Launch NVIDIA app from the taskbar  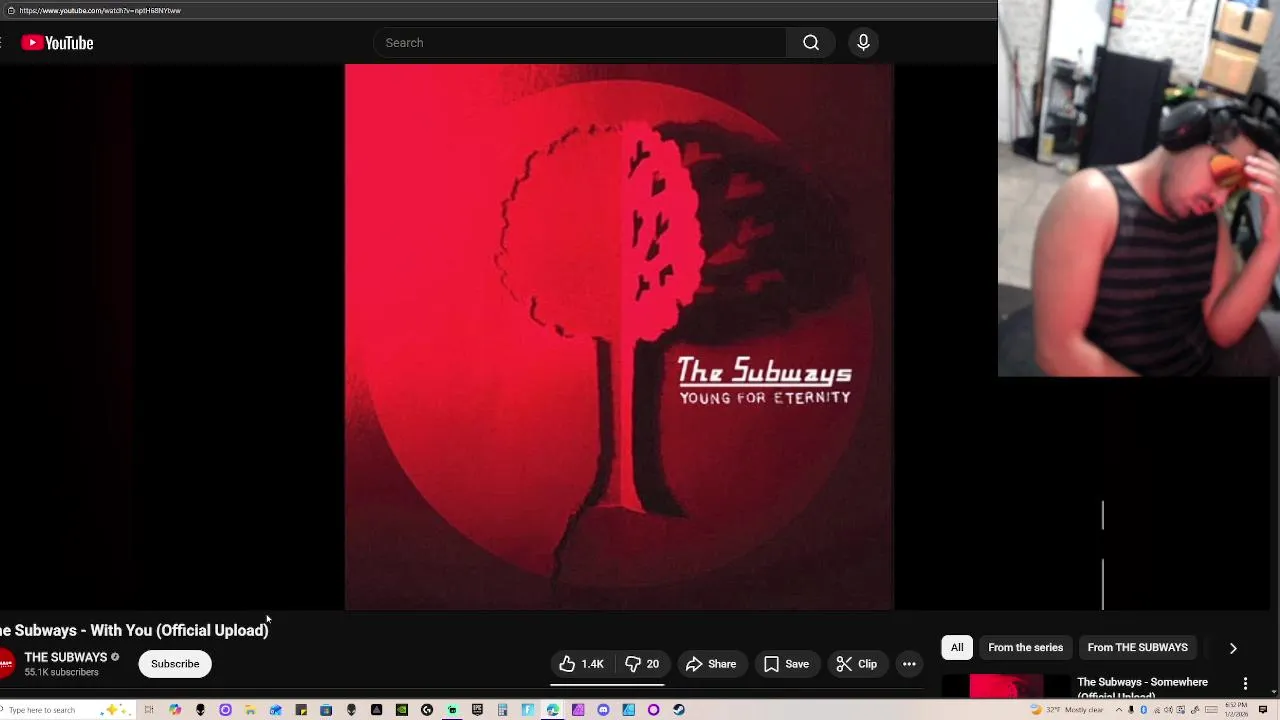point(401,710)
